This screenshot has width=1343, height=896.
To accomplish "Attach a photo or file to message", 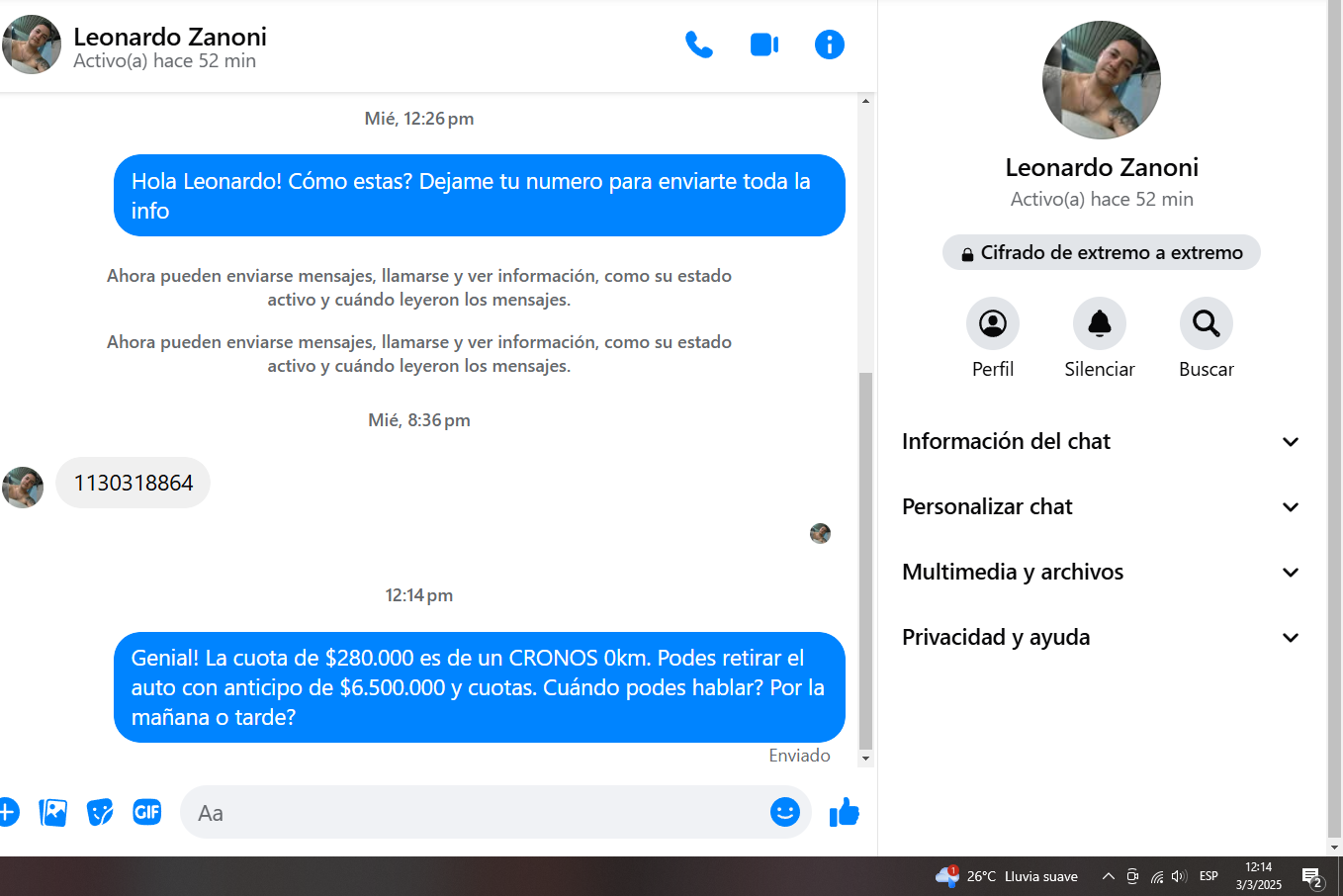I will [53, 812].
